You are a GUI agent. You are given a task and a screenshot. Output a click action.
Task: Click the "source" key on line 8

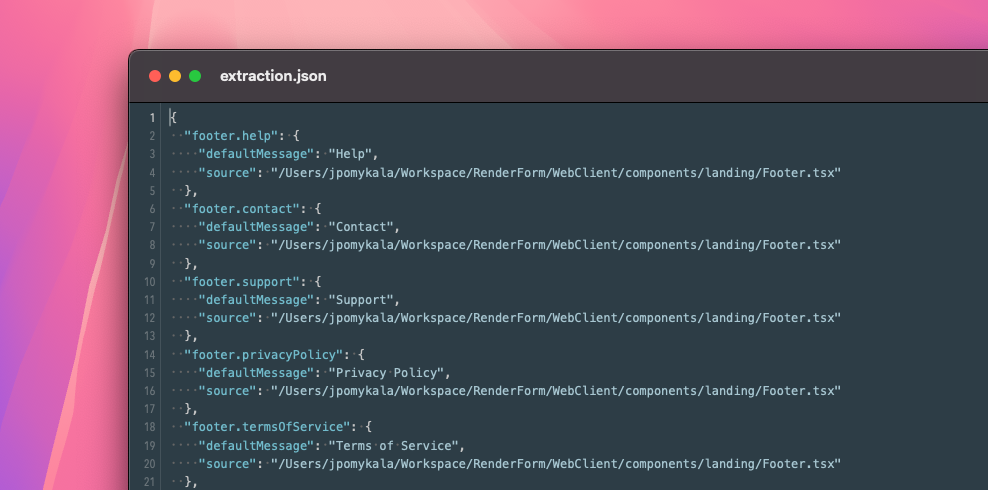click(227, 245)
